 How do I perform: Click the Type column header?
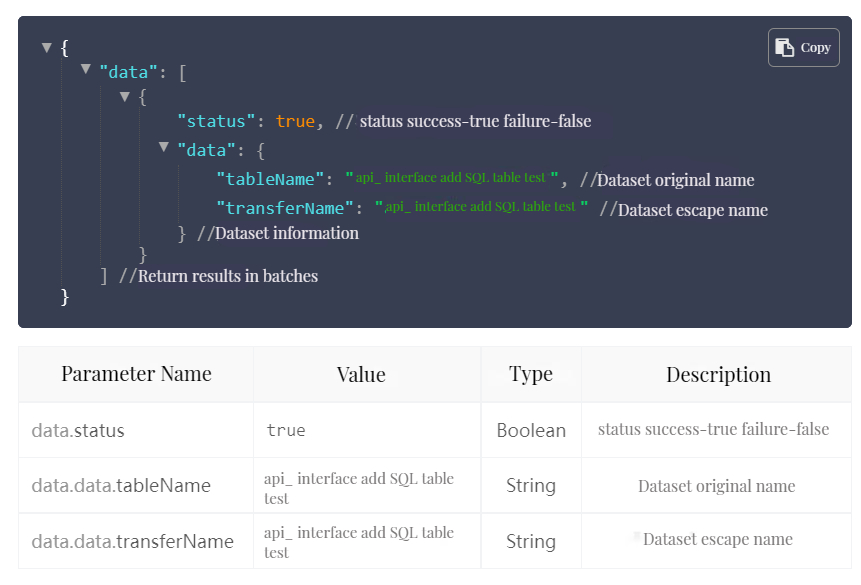click(530, 374)
